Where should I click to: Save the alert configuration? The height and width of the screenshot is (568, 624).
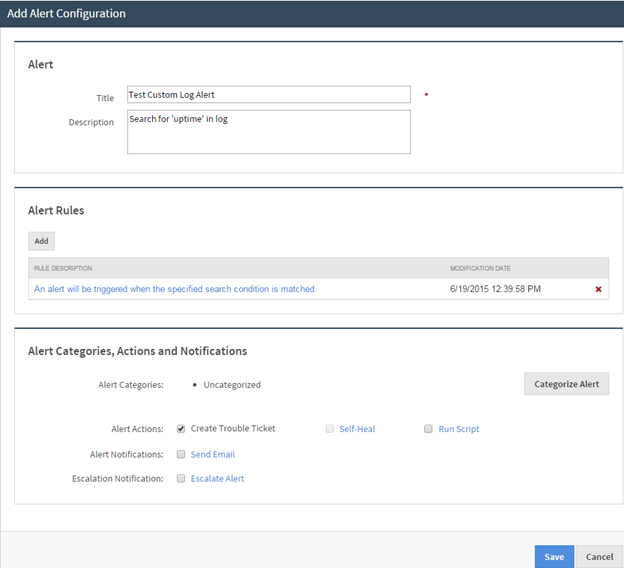pyautogui.click(x=554, y=556)
